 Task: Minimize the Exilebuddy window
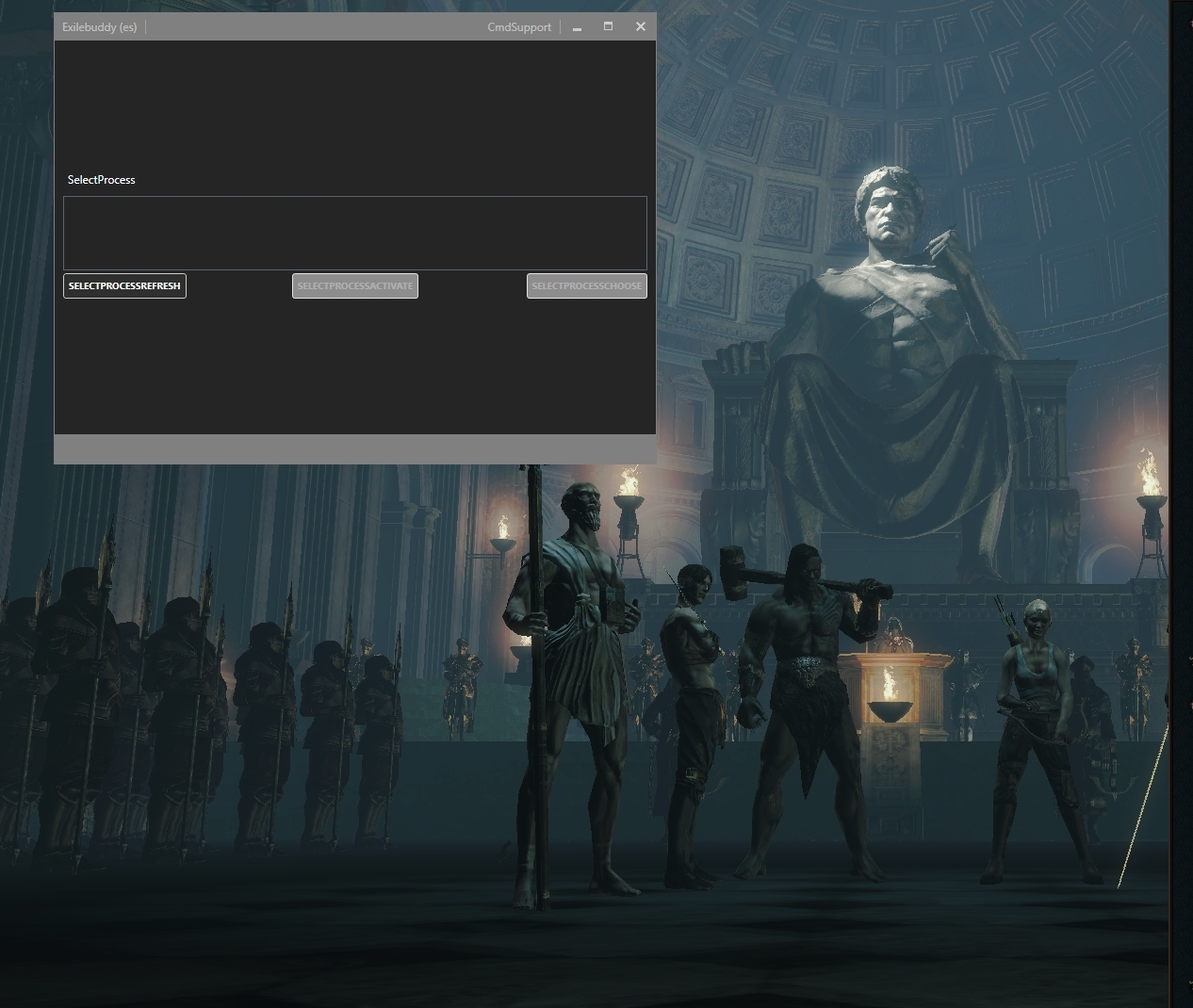577,27
